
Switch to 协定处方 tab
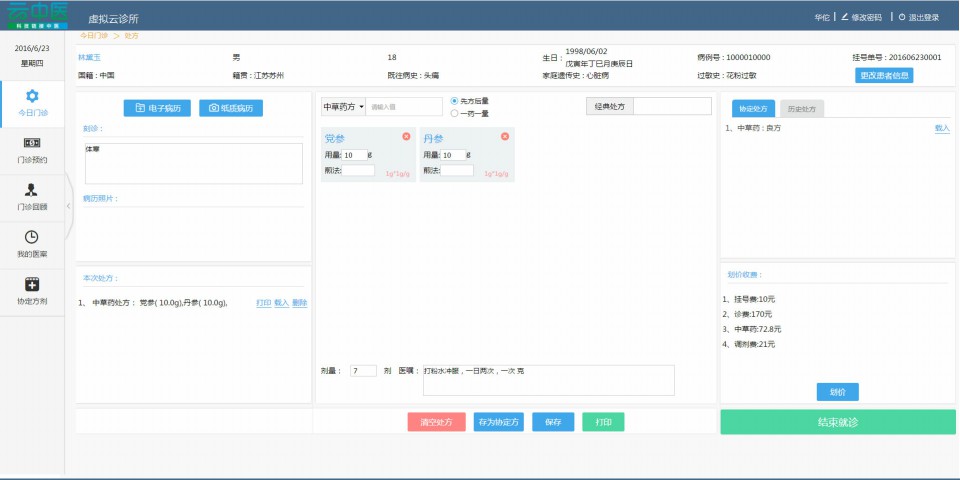(752, 109)
